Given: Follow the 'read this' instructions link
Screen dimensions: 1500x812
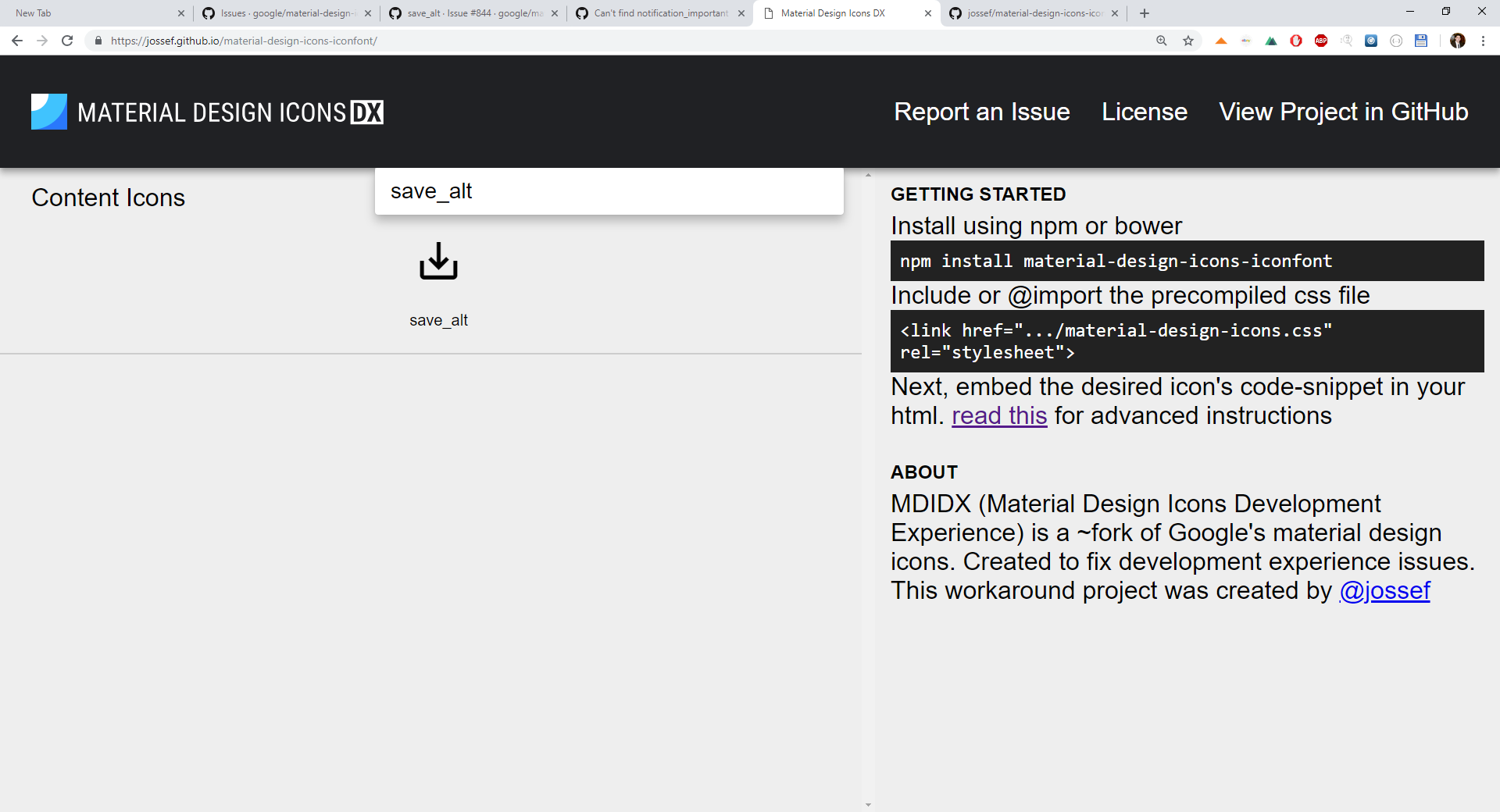Looking at the screenshot, I should tap(998, 415).
